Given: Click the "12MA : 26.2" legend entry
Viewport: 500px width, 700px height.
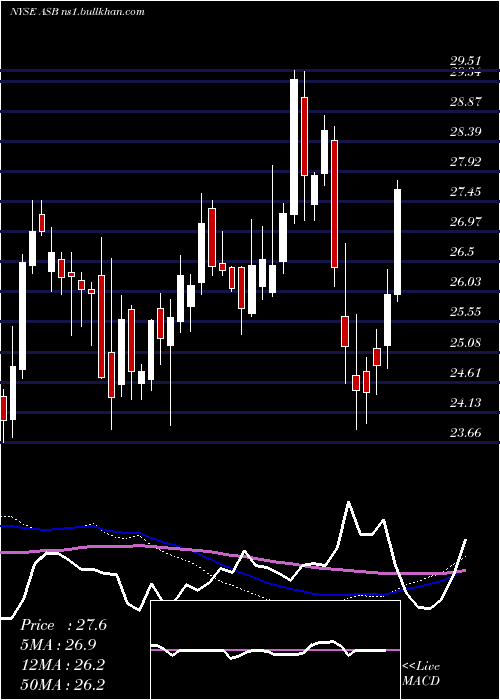Looking at the screenshot, I should tap(62, 665).
